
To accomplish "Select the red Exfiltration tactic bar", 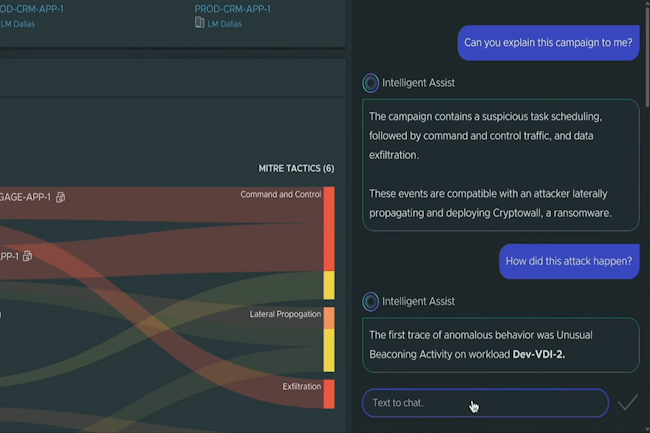I will [x=329, y=394].
